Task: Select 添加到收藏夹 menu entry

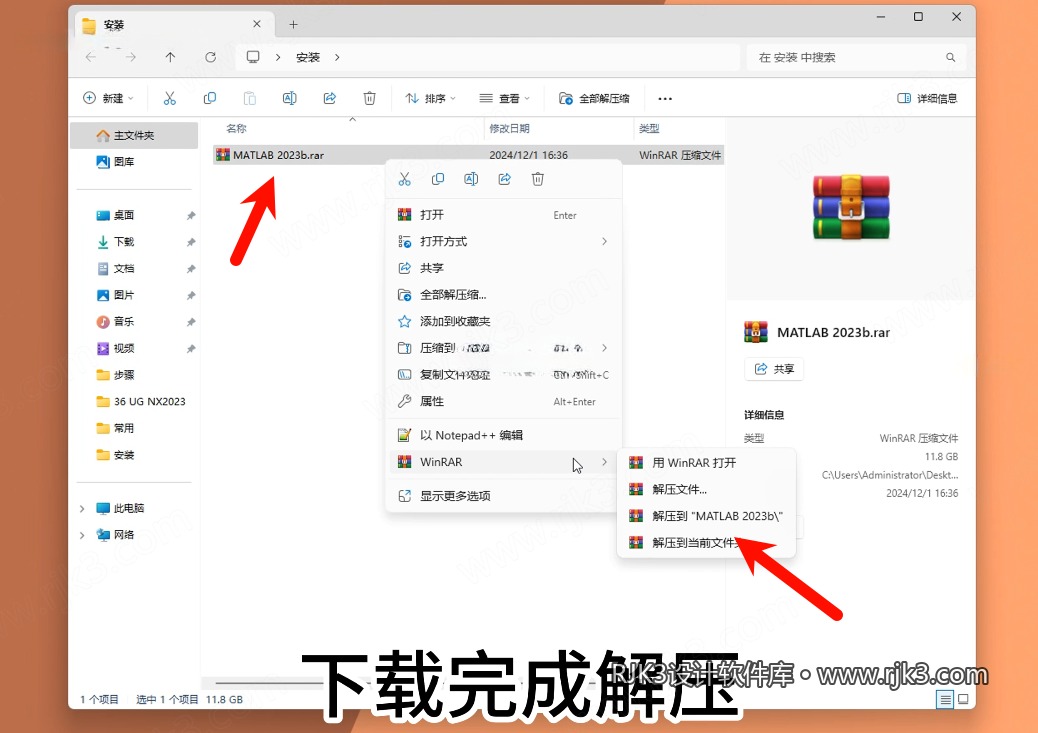Action: [x=503, y=321]
